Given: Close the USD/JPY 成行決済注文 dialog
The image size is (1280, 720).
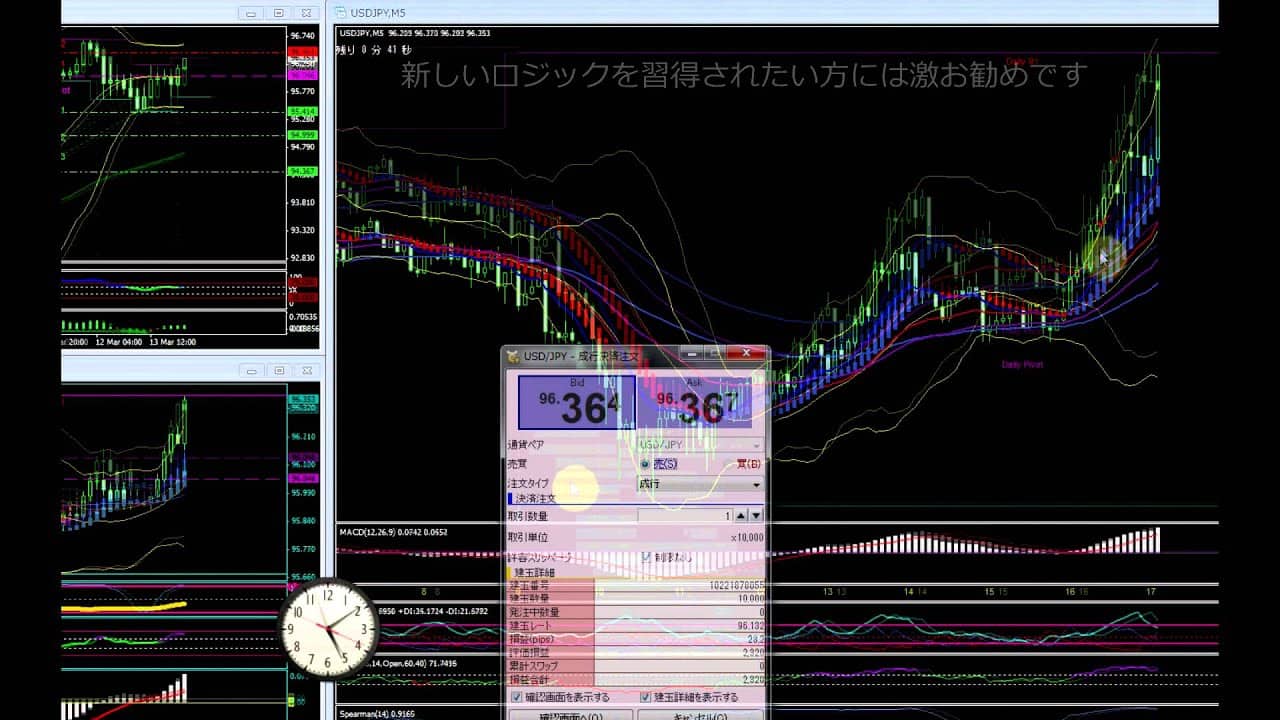Looking at the screenshot, I should (745, 354).
